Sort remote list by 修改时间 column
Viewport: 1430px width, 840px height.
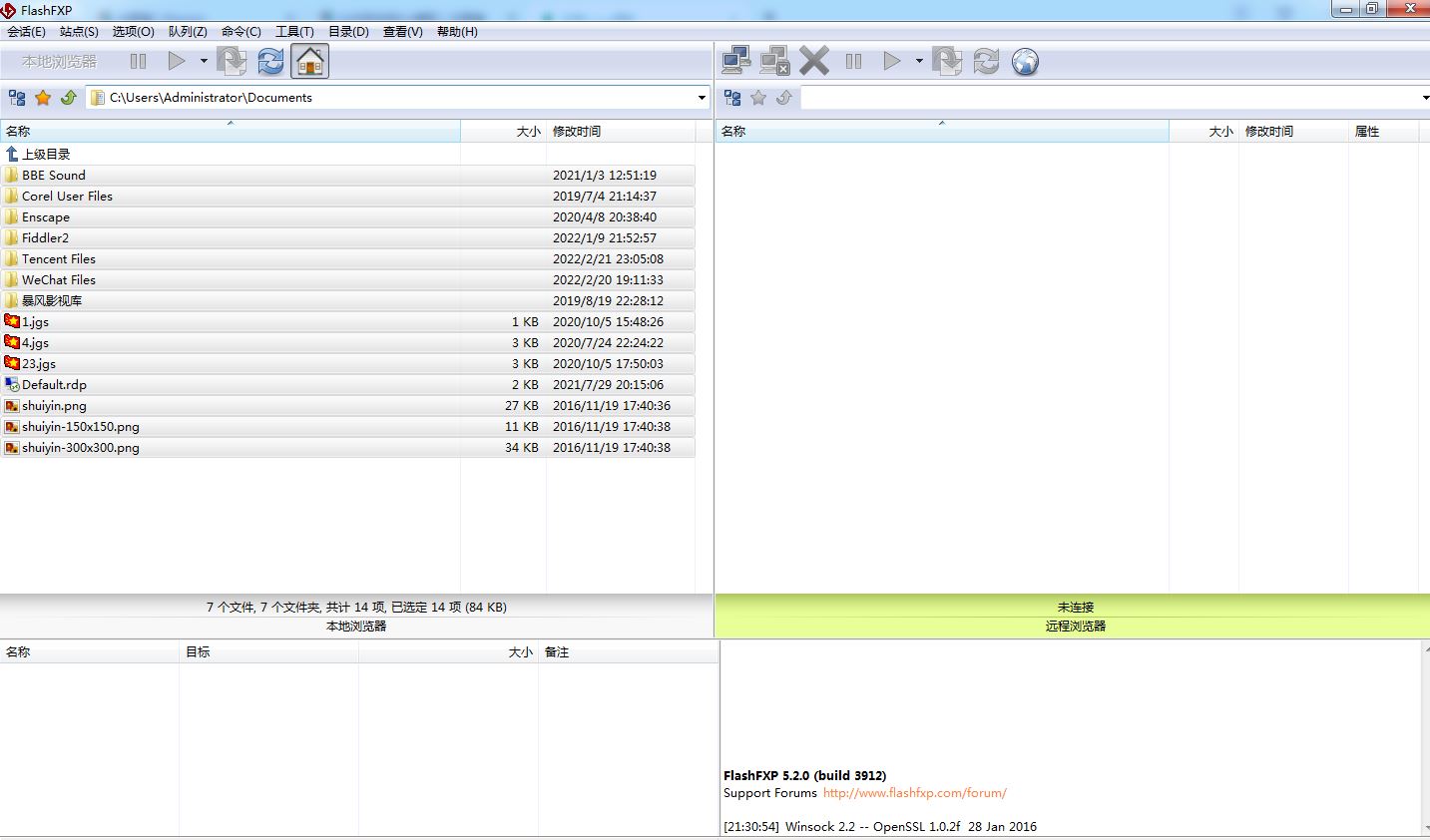tap(1293, 132)
